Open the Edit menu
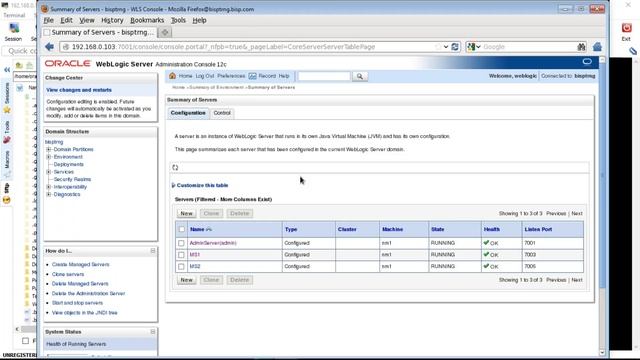This screenshot has width=640, height=360. tap(66, 20)
